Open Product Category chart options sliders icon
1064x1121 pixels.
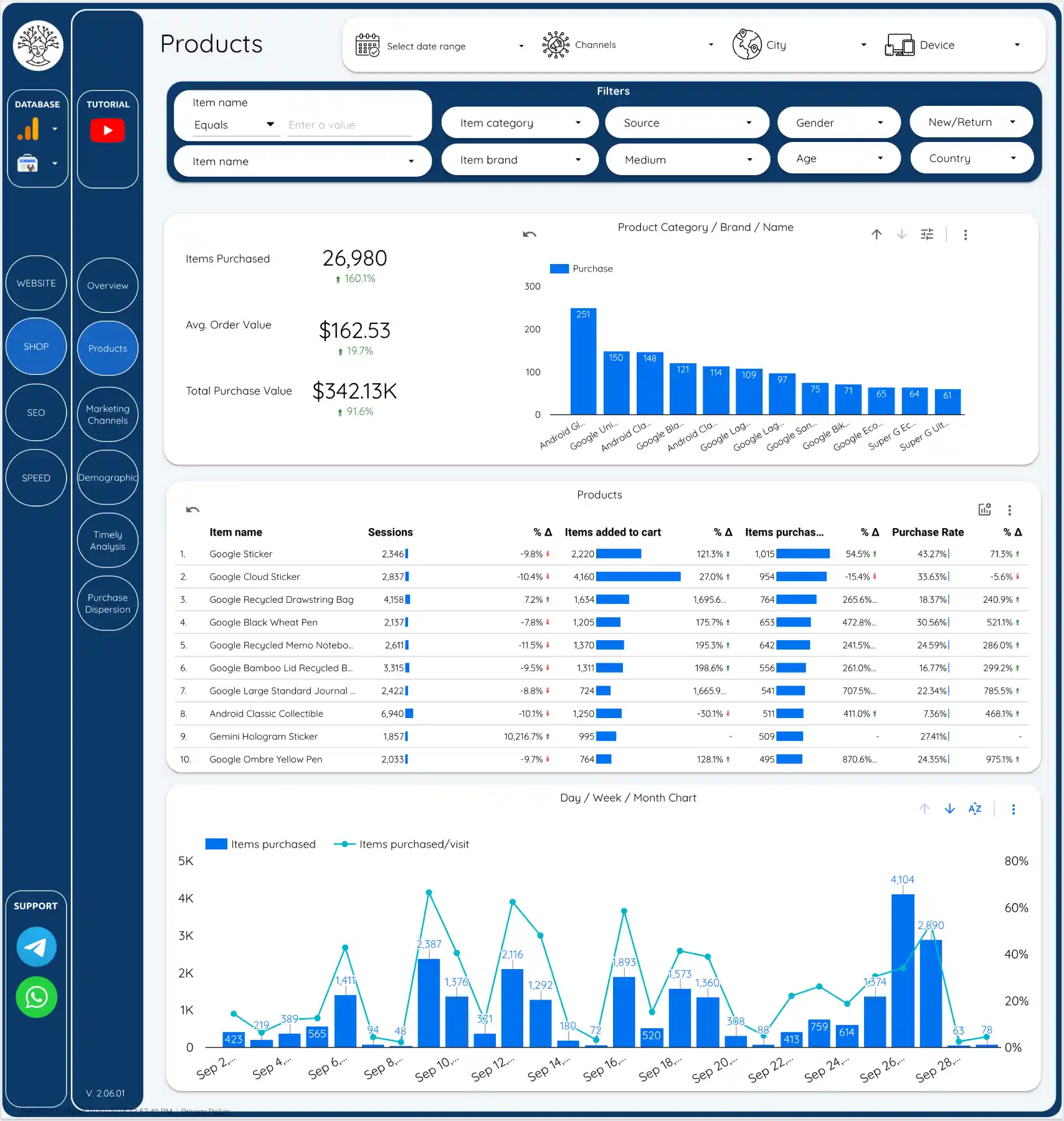coord(927,234)
